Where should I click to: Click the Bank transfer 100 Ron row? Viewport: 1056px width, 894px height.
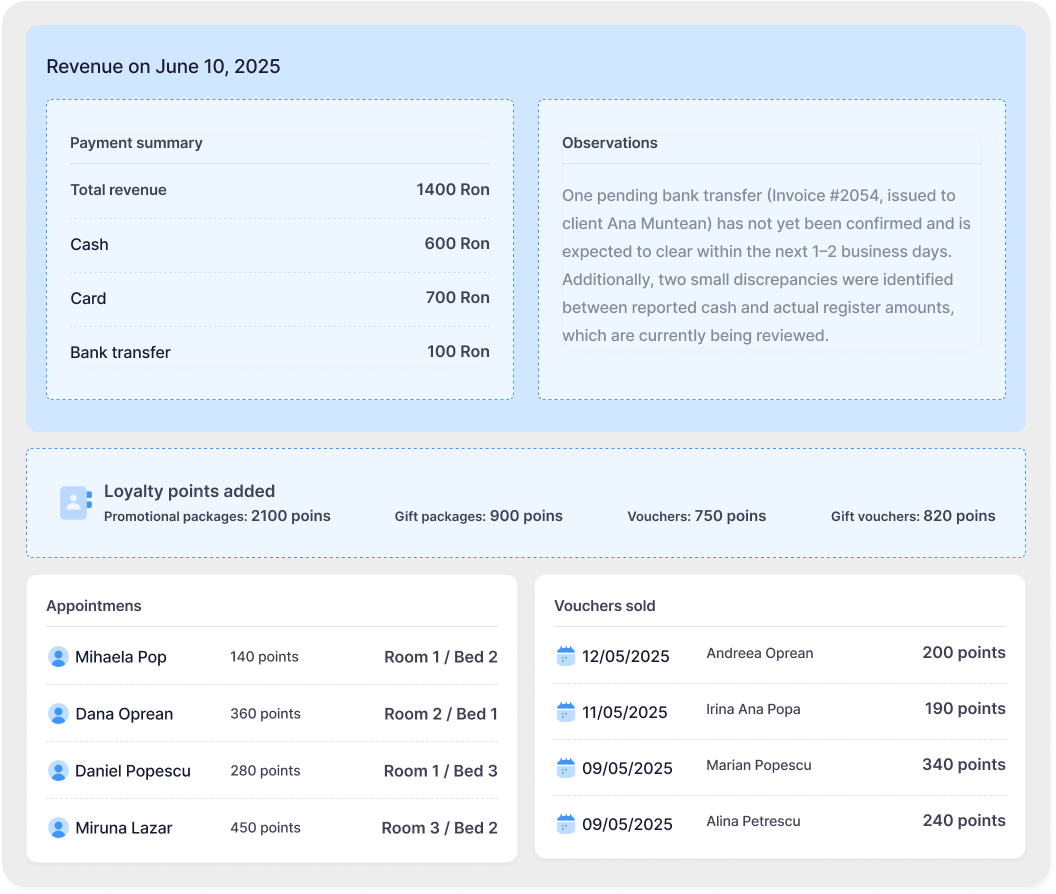coord(279,352)
